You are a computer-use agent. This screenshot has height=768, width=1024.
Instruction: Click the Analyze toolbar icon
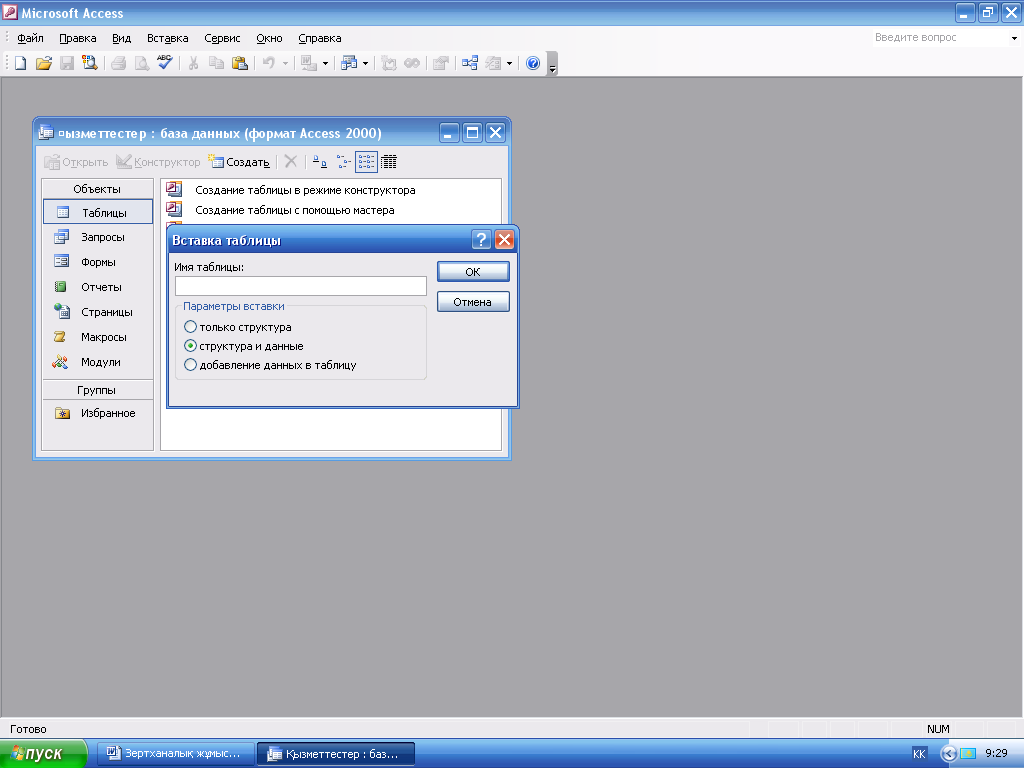pyautogui.click(x=349, y=63)
